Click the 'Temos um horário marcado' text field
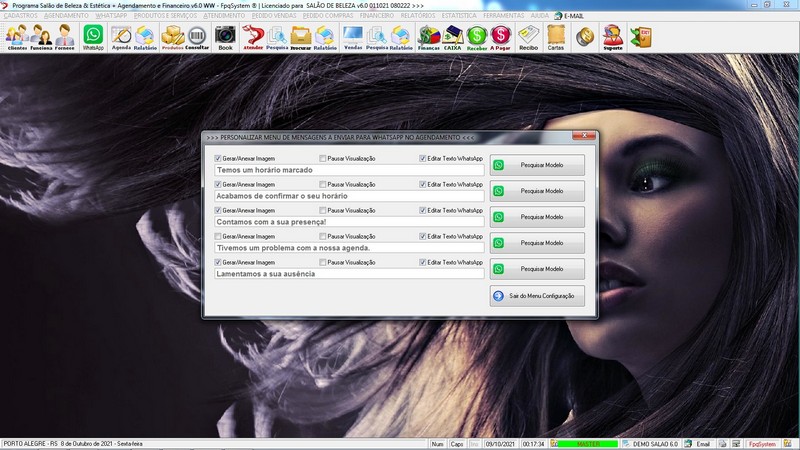 coord(349,170)
